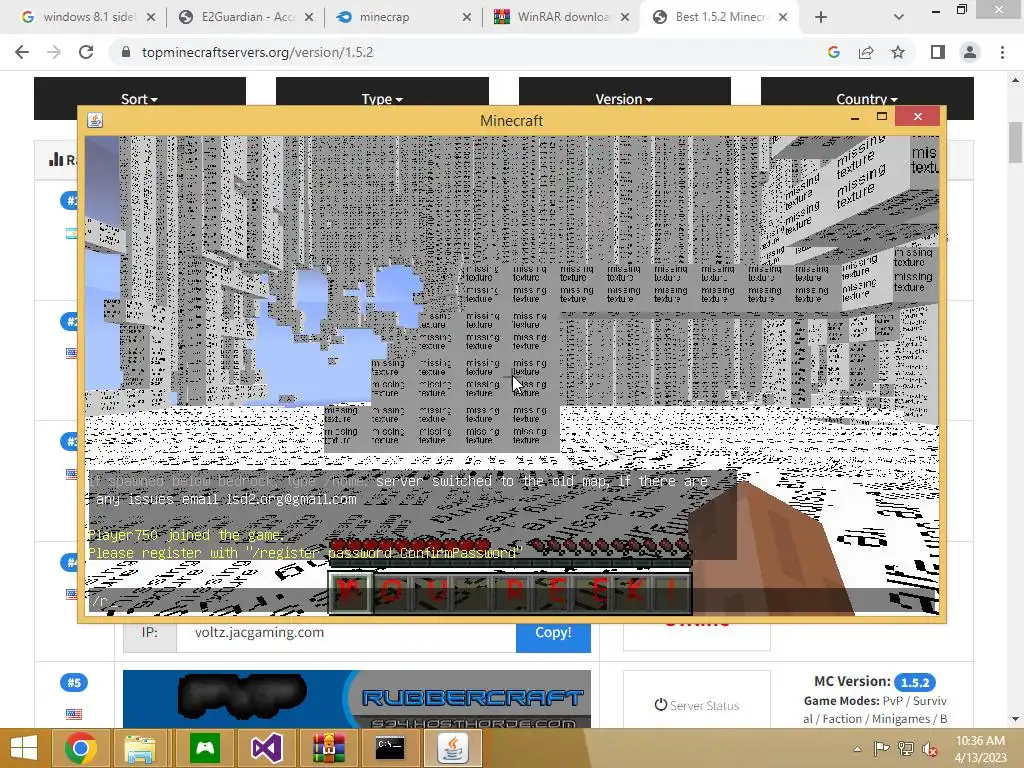The image size is (1024, 768).
Task: Open the Windows Start button
Action: coord(24,748)
